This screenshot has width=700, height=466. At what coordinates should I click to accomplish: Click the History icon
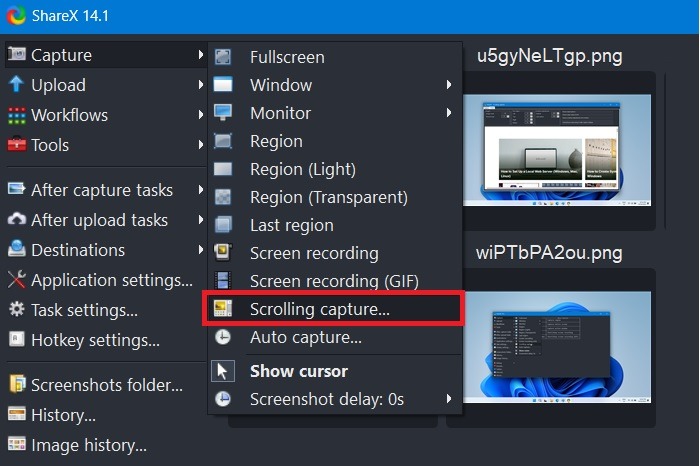pyautogui.click(x=17, y=414)
